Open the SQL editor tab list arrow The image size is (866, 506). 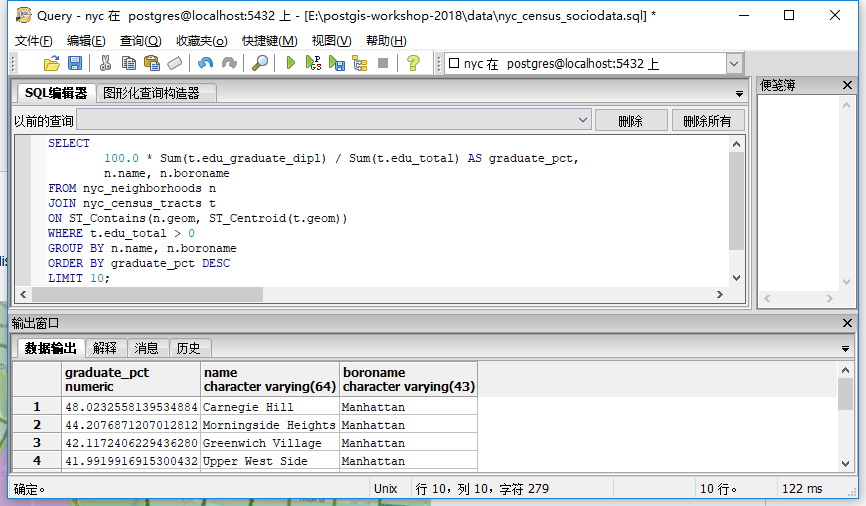(x=739, y=94)
